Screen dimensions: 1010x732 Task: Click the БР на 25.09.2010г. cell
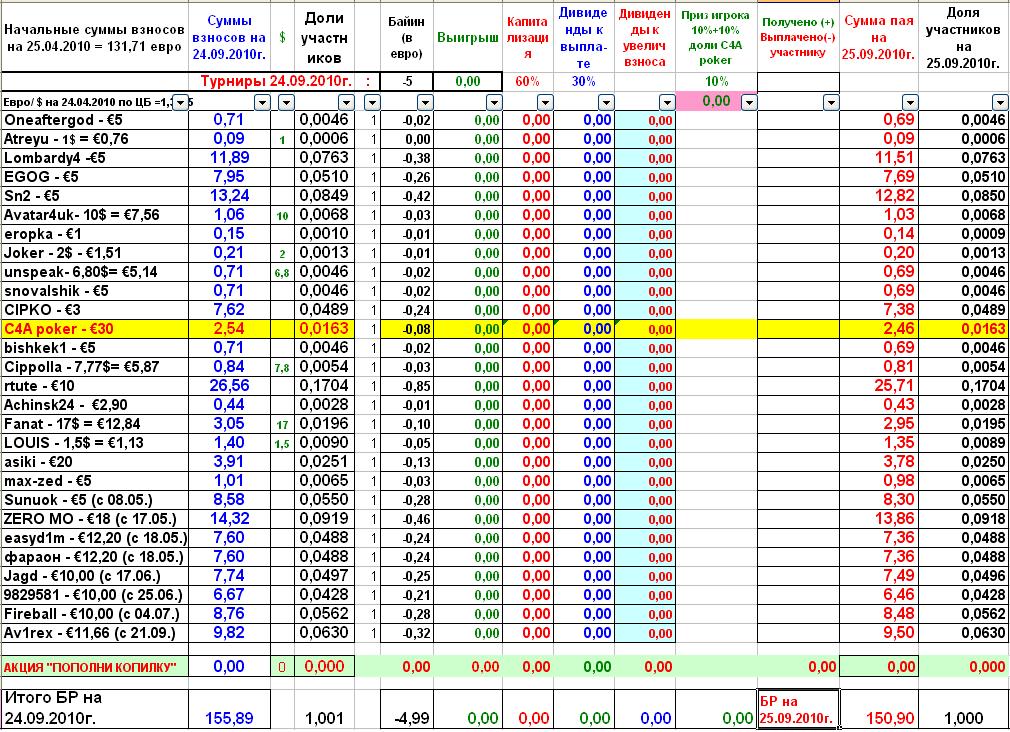798,709
